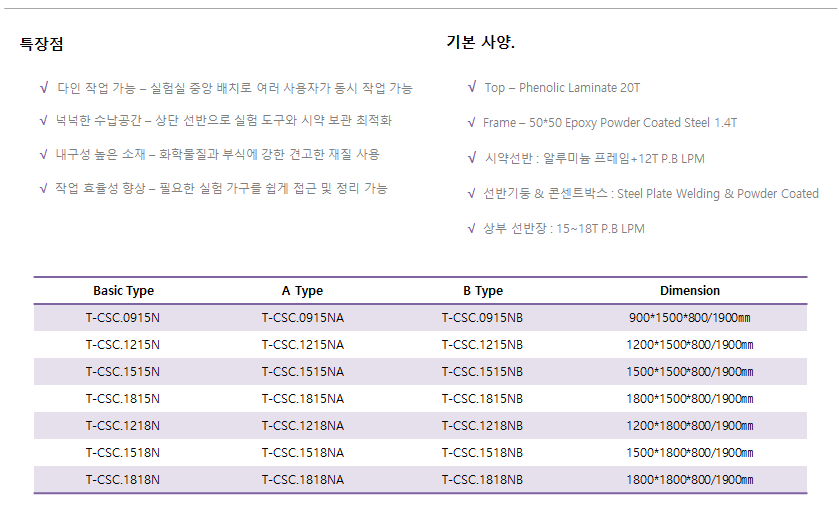Select model T-CSC.1515NB cell

482,372
